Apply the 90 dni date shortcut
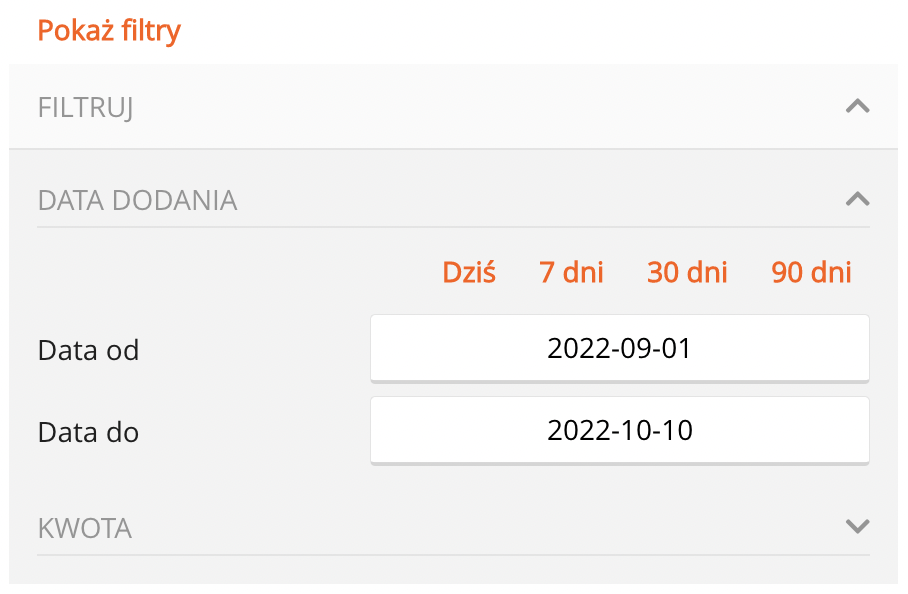The image size is (908, 594). 811,272
